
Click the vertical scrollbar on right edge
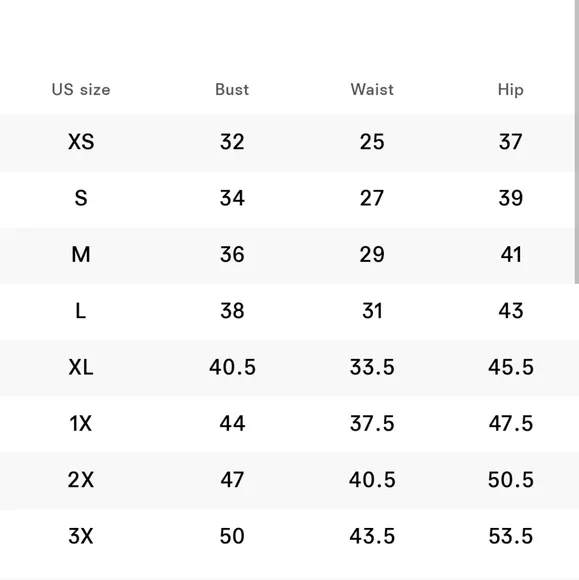576,142
